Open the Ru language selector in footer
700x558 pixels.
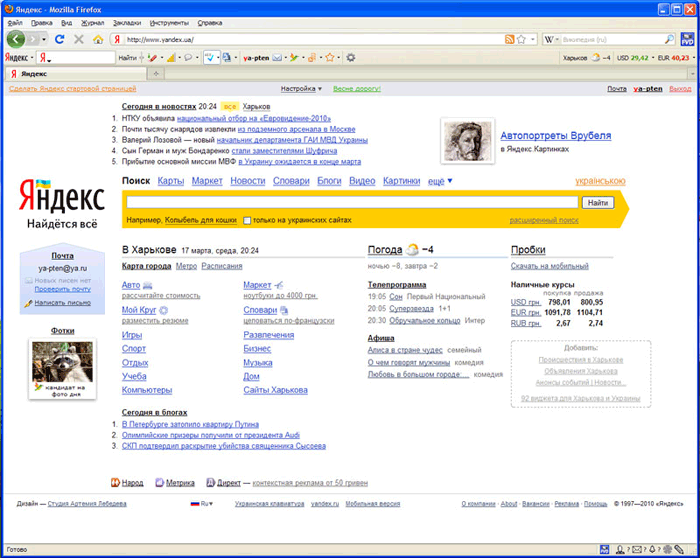[x=202, y=504]
